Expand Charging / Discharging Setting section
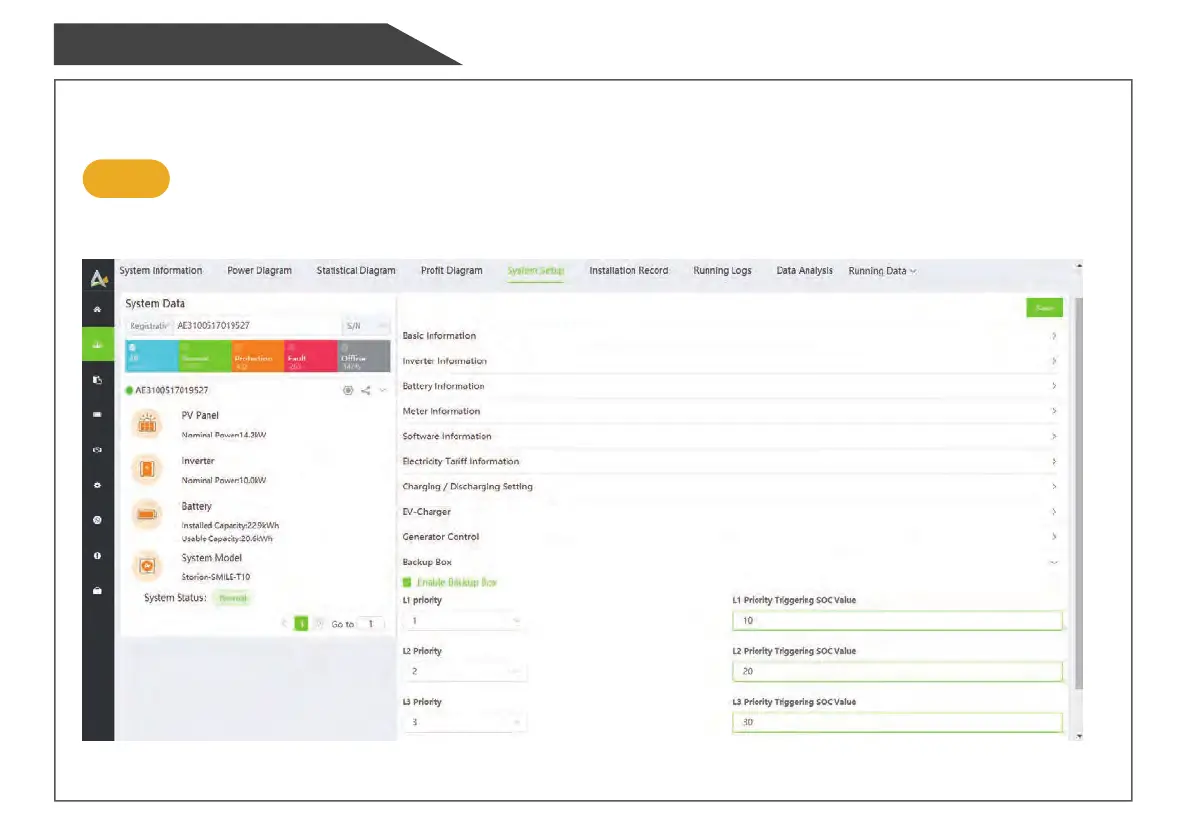Viewport: 1191px width, 839px height. pos(730,486)
